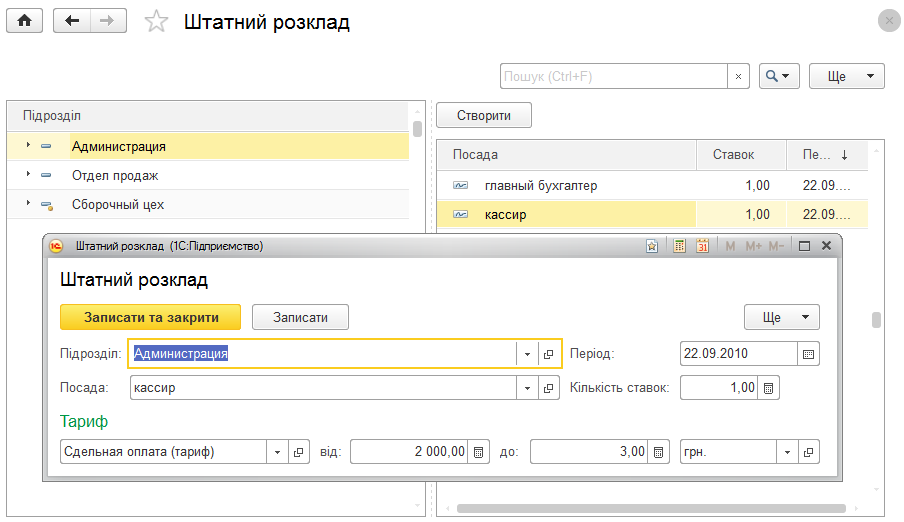Click the M memory button in title bar
Screen dimensions: 904x522
730,246
